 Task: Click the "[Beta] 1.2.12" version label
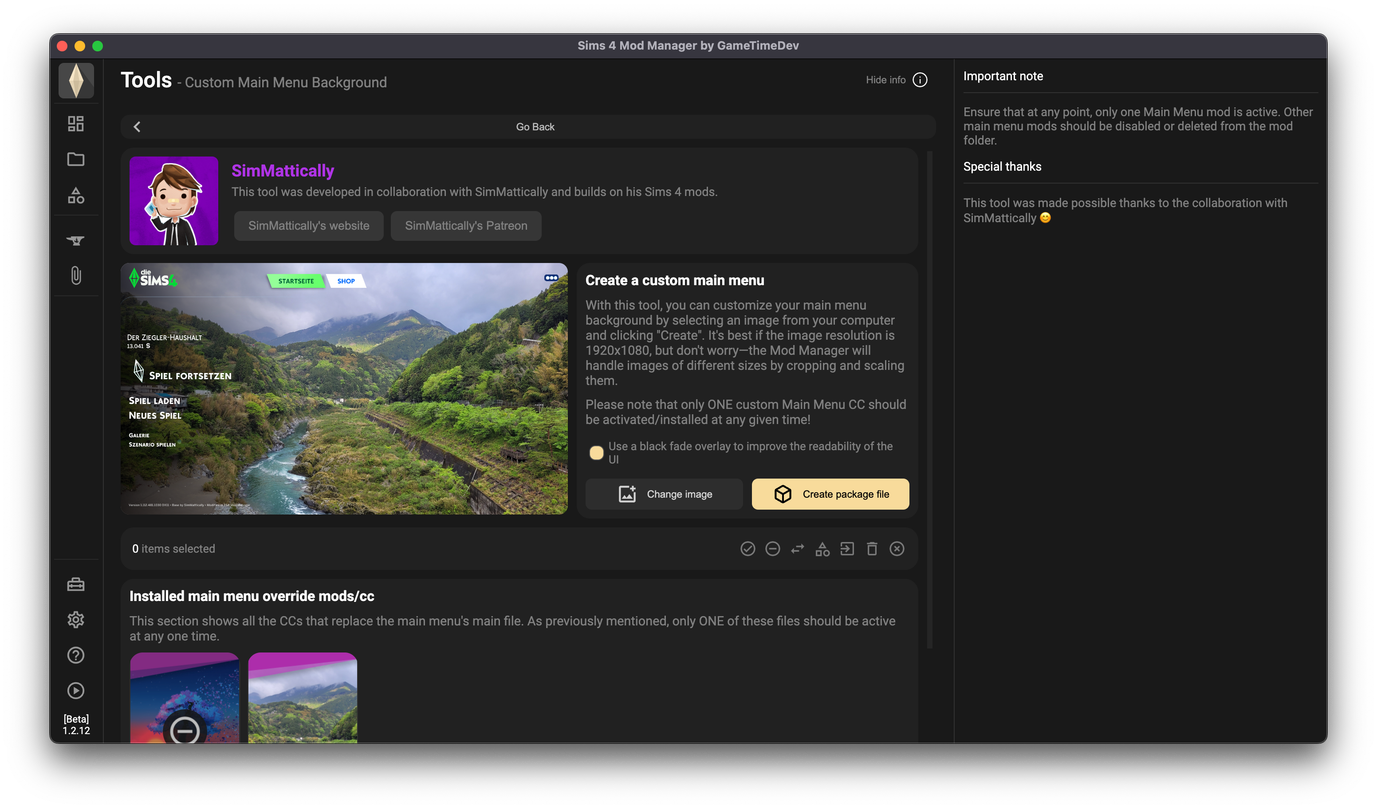click(76, 725)
